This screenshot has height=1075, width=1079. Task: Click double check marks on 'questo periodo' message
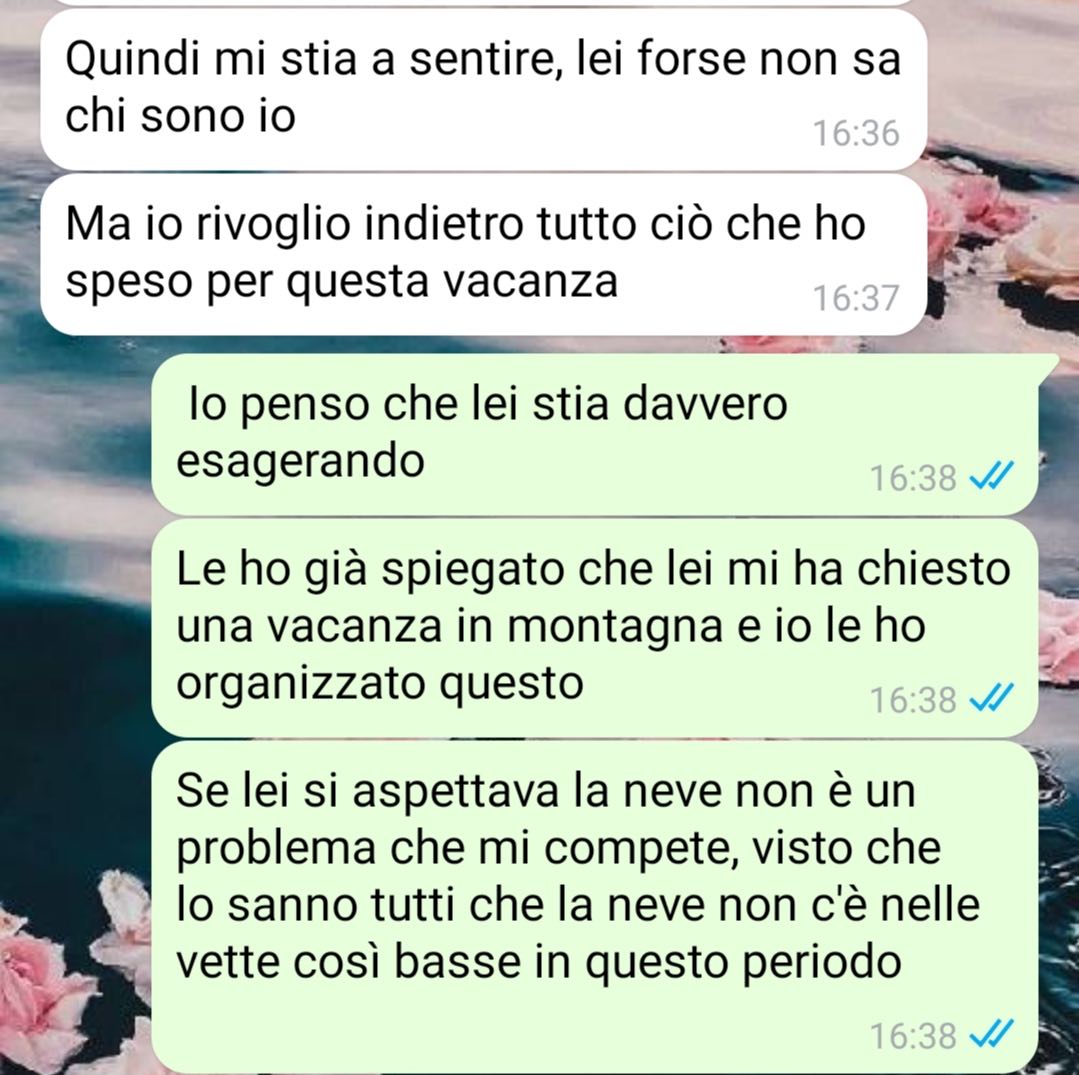[x=991, y=1035]
